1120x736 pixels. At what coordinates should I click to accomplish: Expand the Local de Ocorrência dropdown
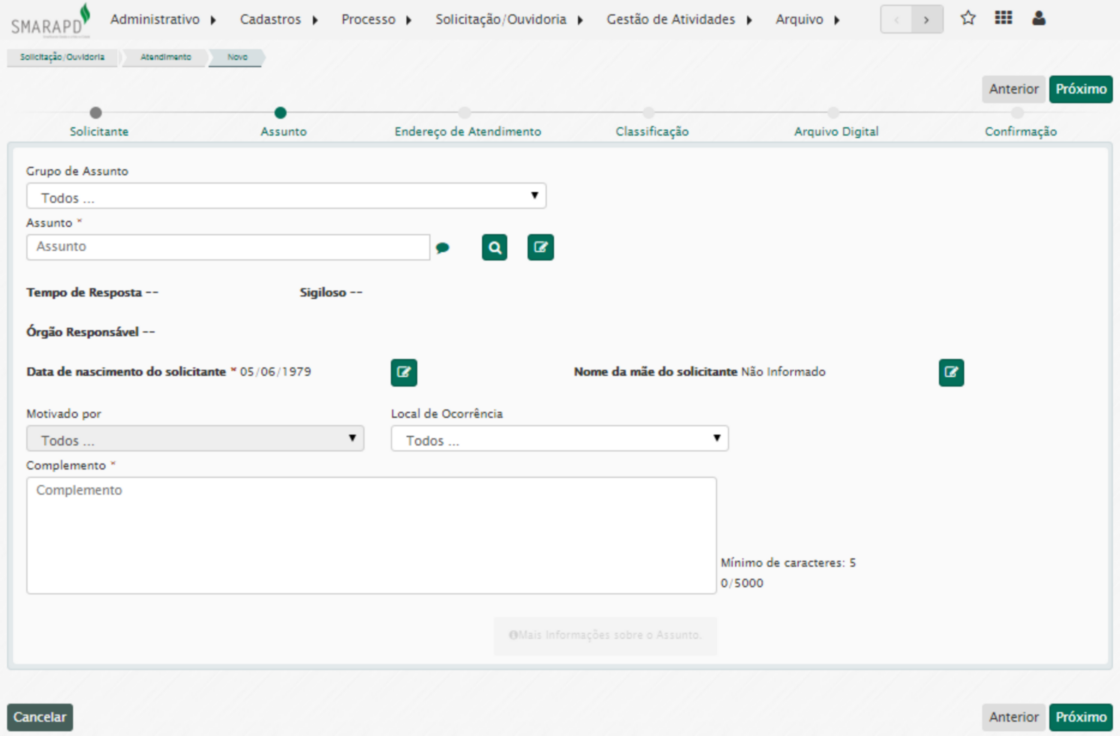[x=559, y=439]
